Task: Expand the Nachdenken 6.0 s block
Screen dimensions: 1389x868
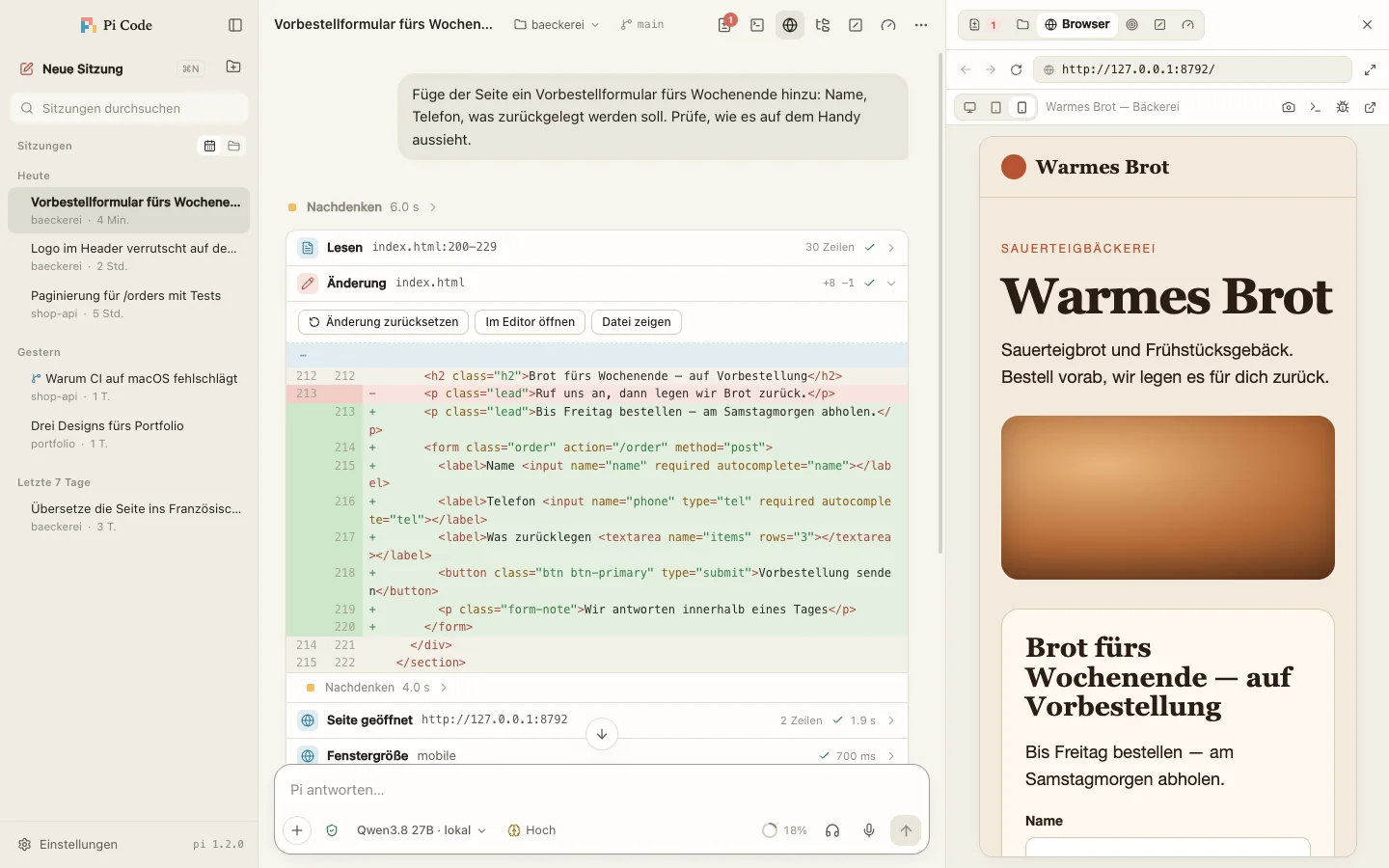Action: coord(363,207)
